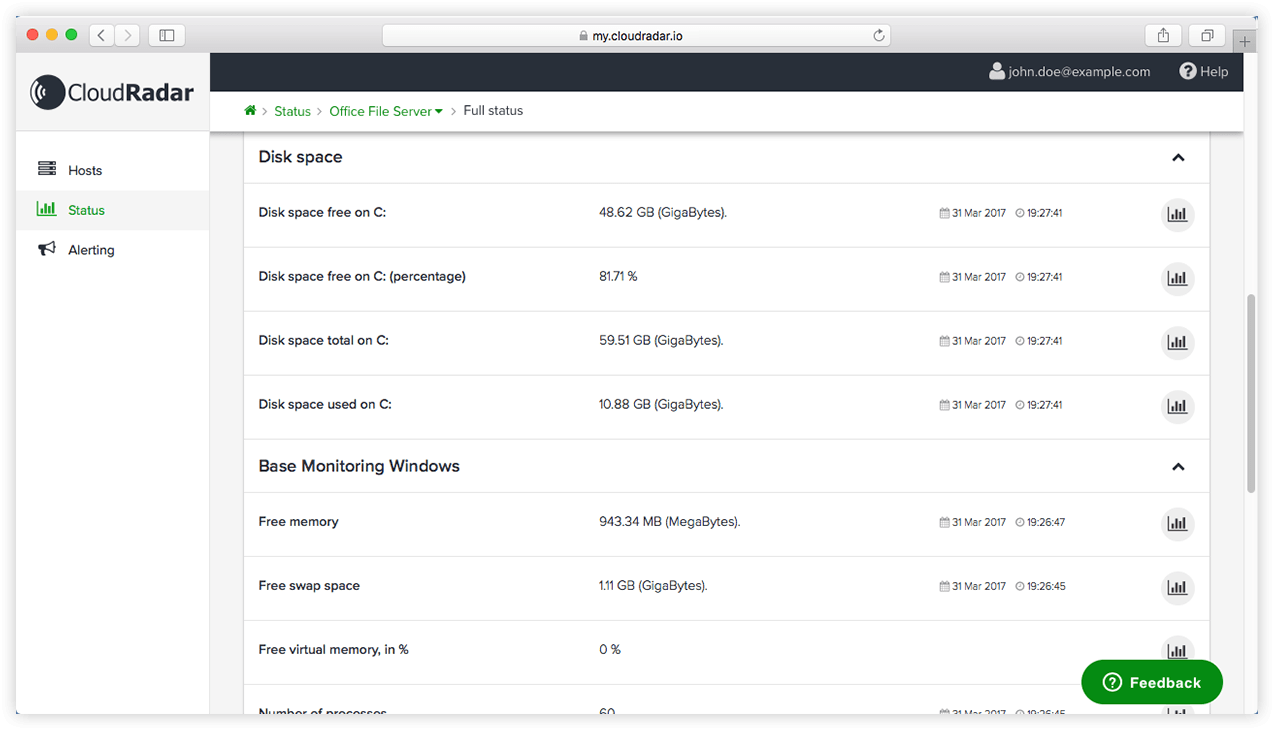Screen dimensions: 1273x730
Task: Click the Safari share button
Action: (1163, 35)
